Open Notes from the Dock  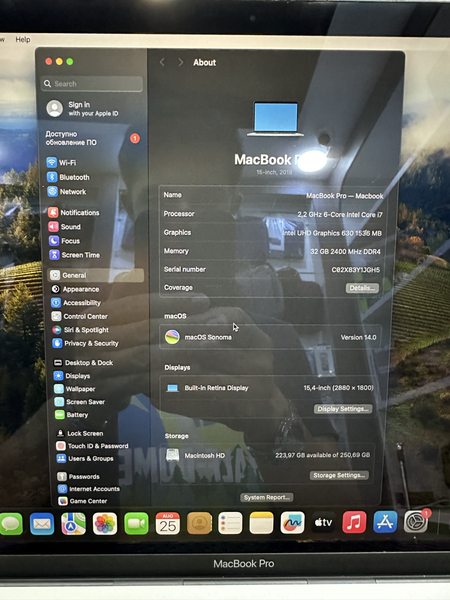(x=261, y=523)
